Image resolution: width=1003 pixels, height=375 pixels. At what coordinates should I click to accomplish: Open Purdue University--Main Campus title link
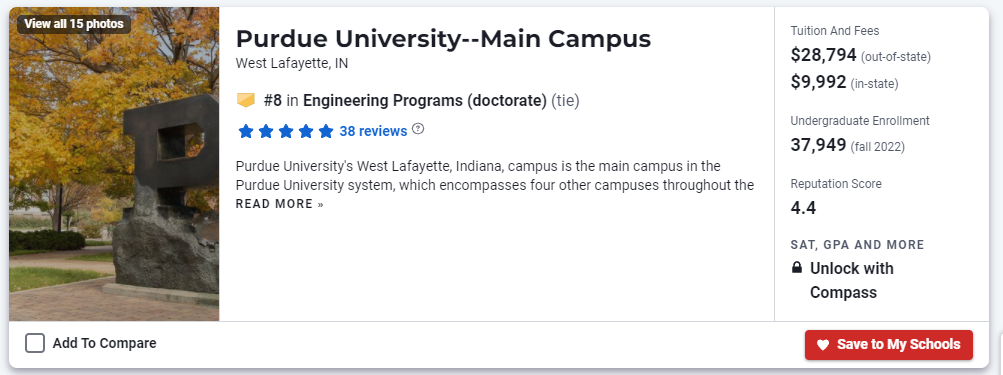coord(443,39)
